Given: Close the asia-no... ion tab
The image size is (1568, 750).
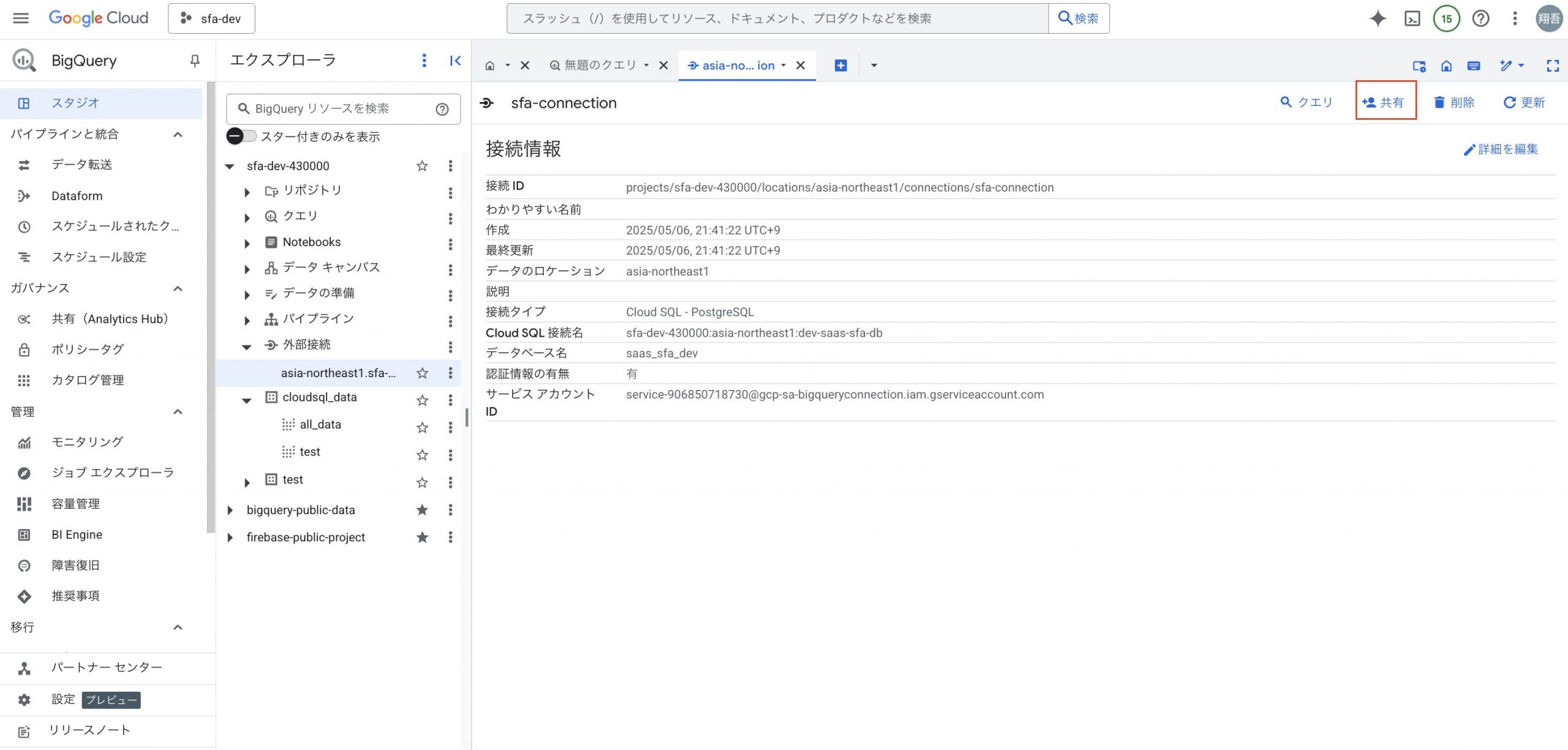Looking at the screenshot, I should [801, 66].
